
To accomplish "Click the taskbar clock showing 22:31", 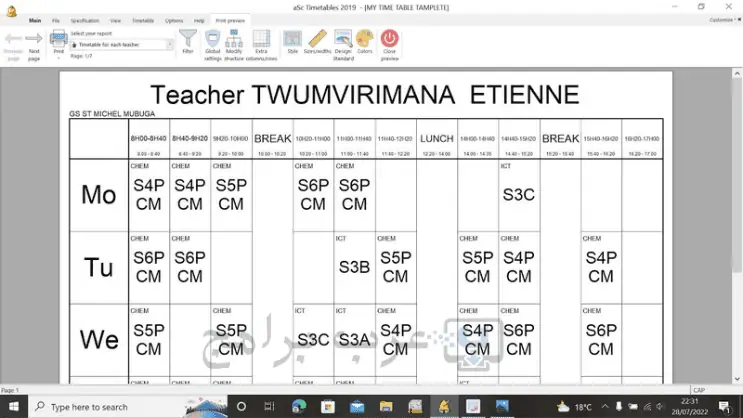I will 689,406.
